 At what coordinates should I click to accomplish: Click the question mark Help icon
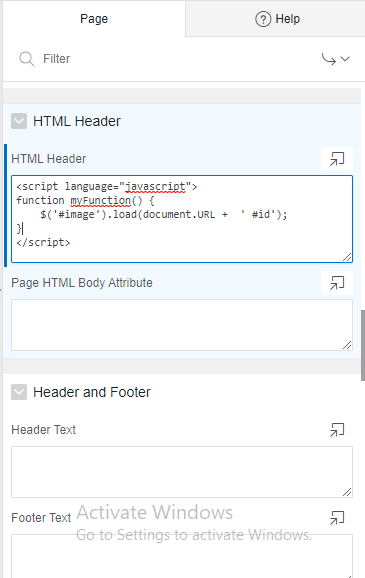[263, 19]
